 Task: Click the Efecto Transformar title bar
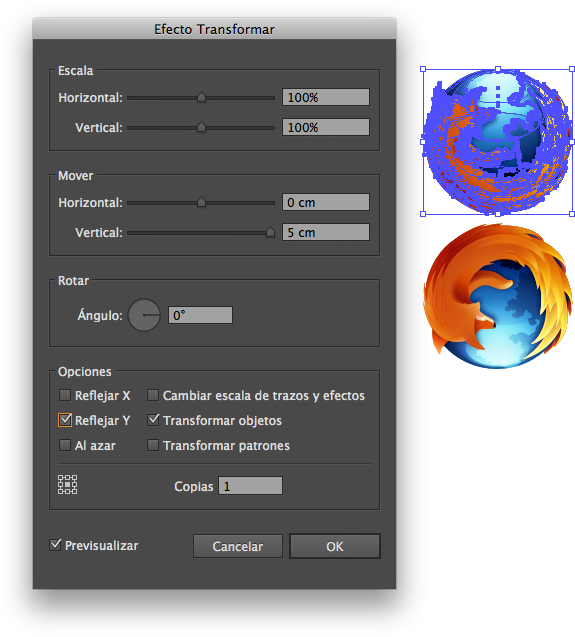click(215, 29)
